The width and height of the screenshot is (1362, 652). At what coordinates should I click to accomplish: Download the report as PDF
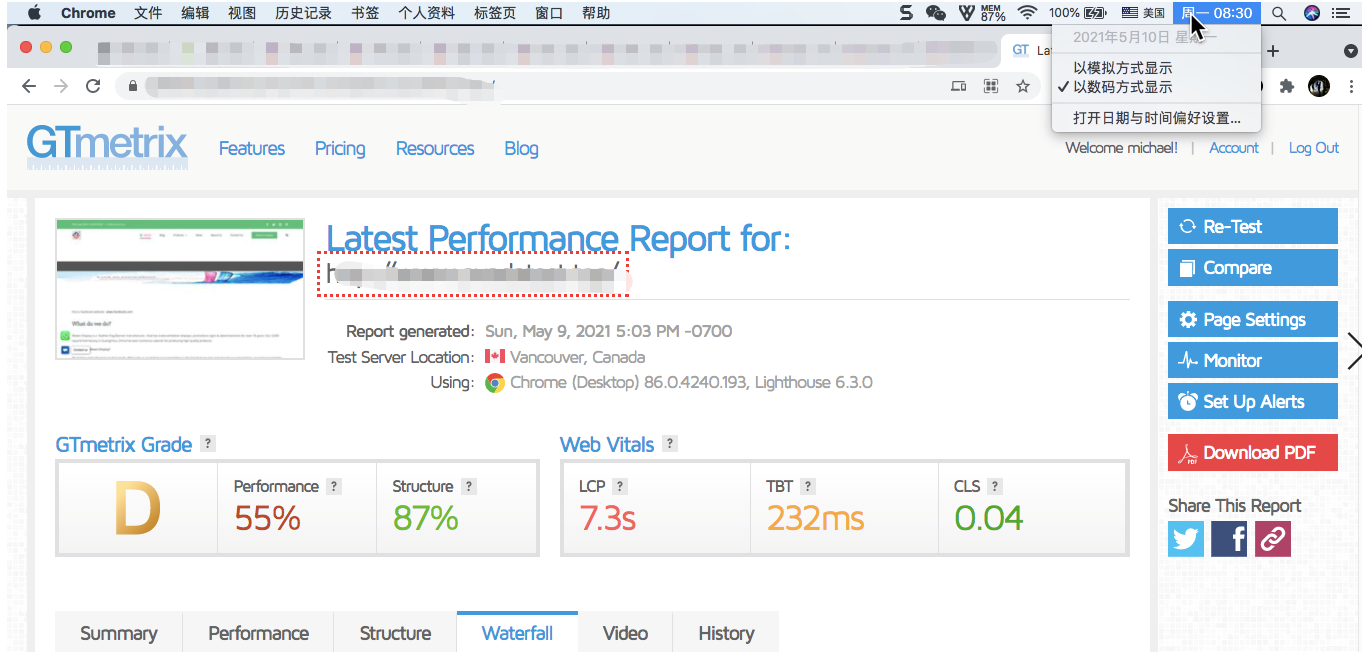coord(1252,453)
